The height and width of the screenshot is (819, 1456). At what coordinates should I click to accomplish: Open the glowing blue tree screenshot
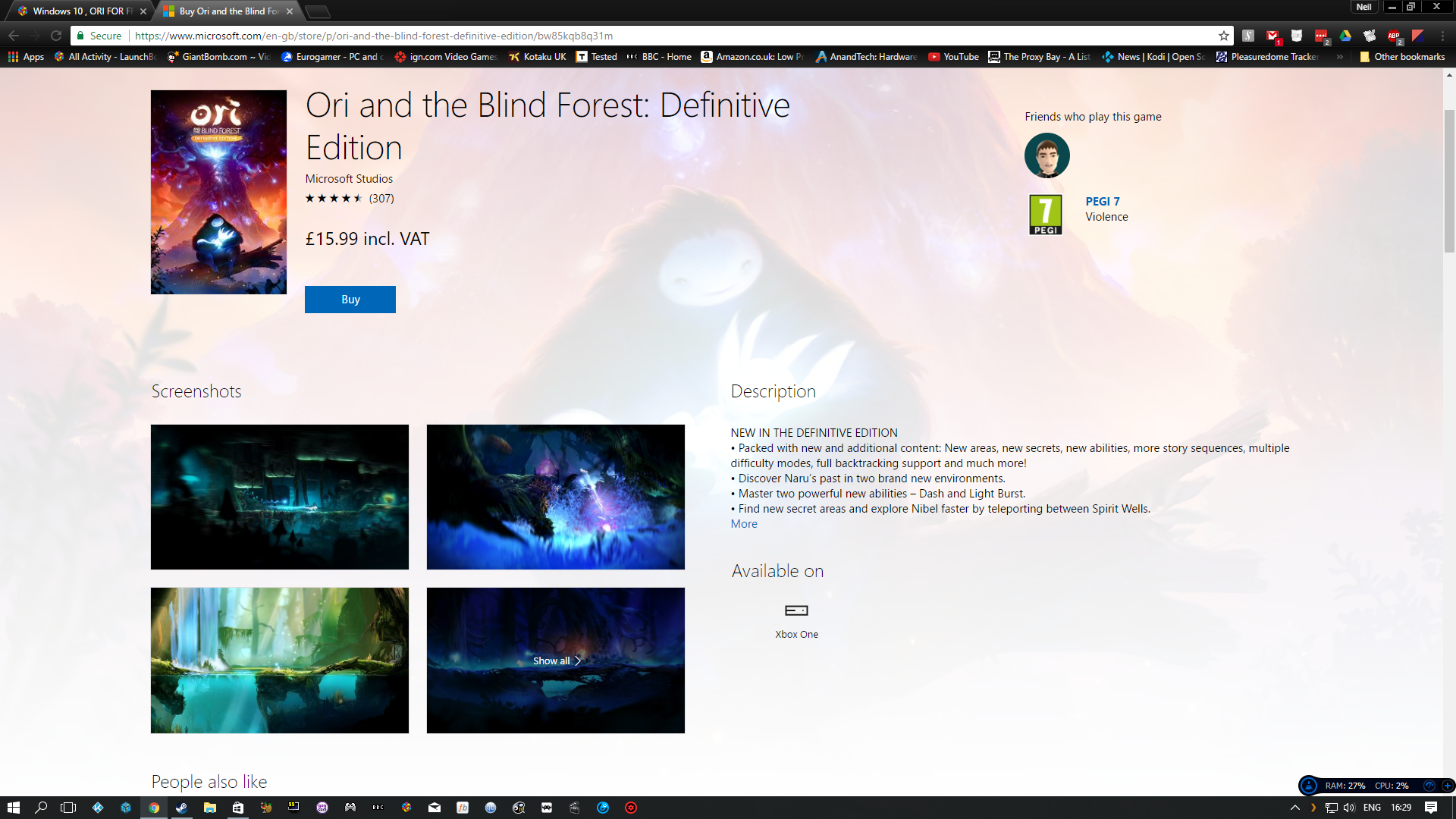click(556, 497)
